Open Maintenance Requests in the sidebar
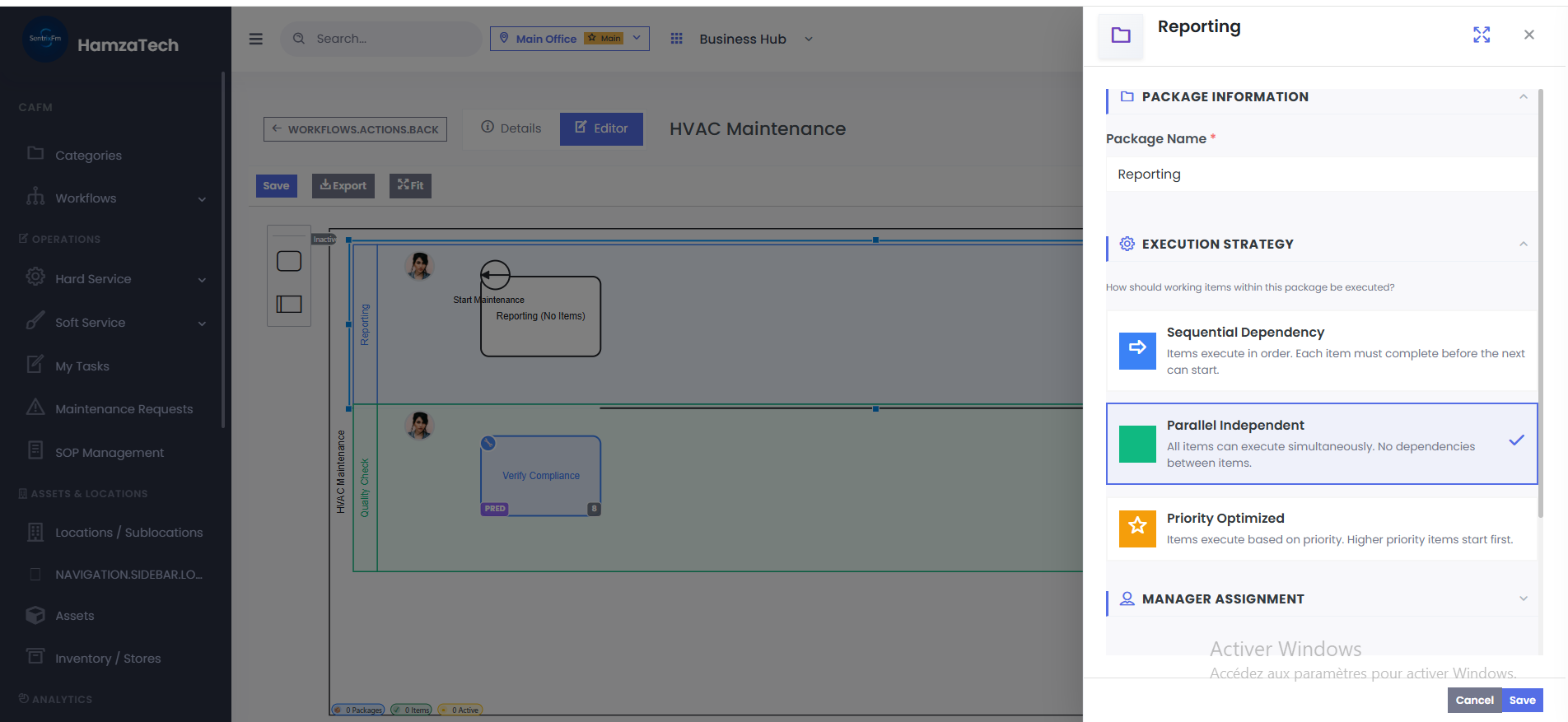 click(124, 409)
